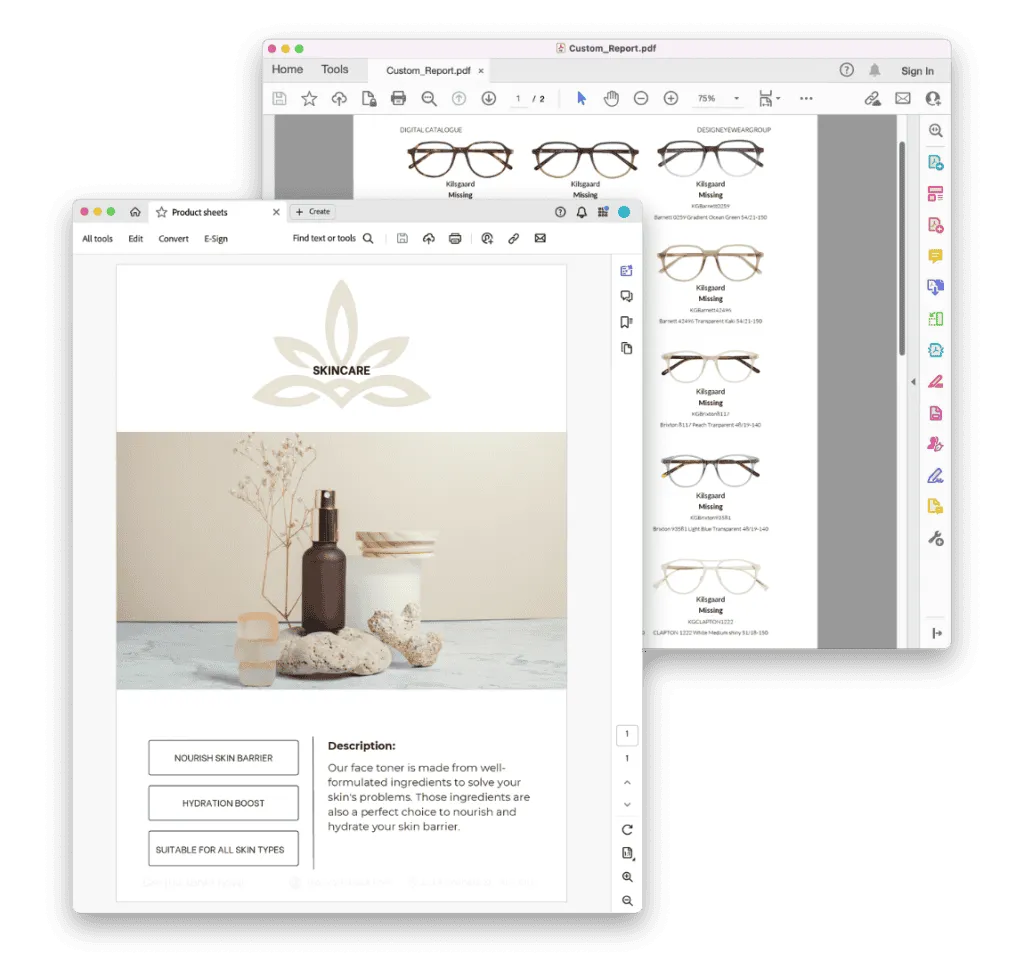
Task: Click the cloud upload icon in Product sheets toolbar
Action: tap(428, 238)
